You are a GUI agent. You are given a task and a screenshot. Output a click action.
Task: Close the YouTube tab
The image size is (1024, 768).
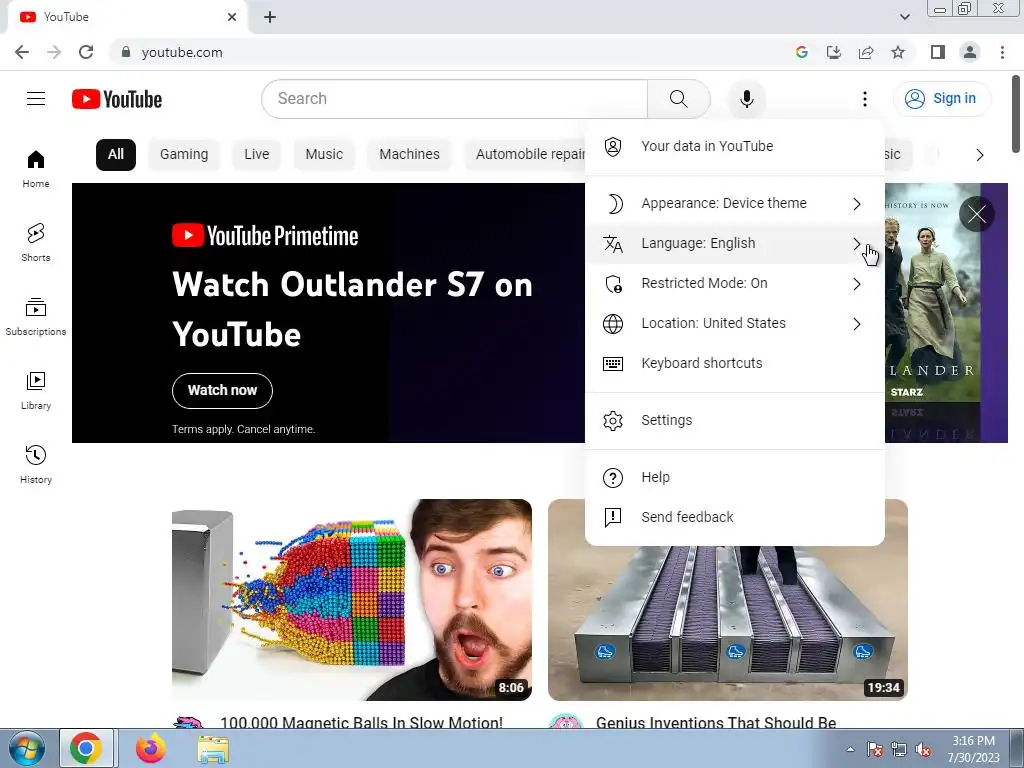point(232,17)
